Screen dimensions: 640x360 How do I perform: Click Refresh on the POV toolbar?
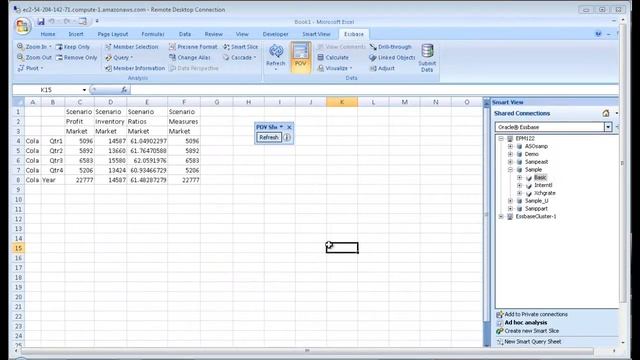tap(269, 138)
